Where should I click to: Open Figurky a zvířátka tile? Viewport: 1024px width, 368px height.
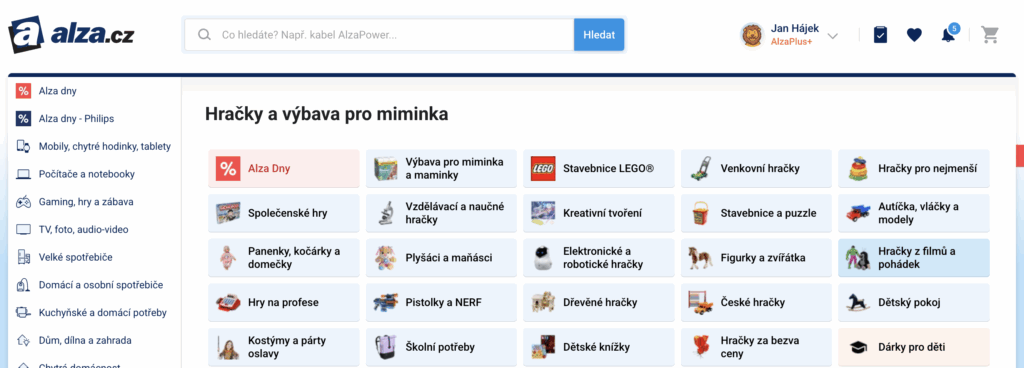click(x=756, y=258)
